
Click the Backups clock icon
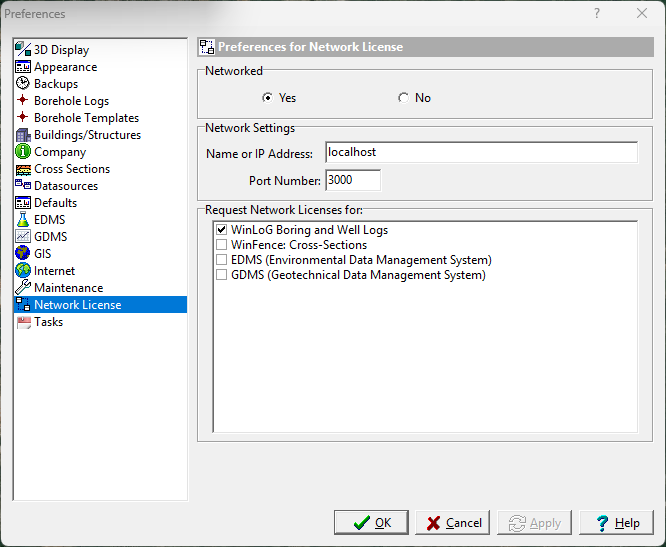coord(23,84)
